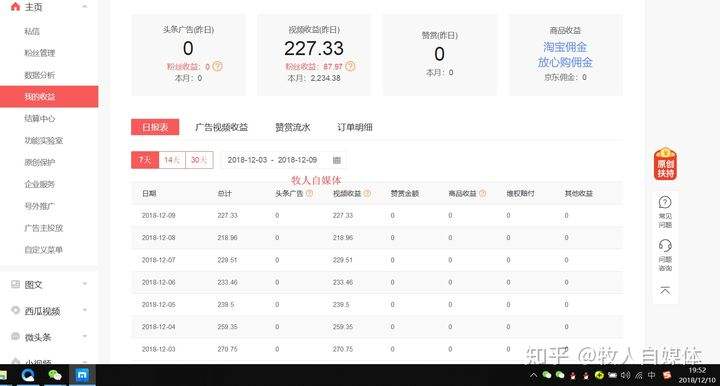Open the Maxthon browser taskbar icon

(x=82, y=375)
